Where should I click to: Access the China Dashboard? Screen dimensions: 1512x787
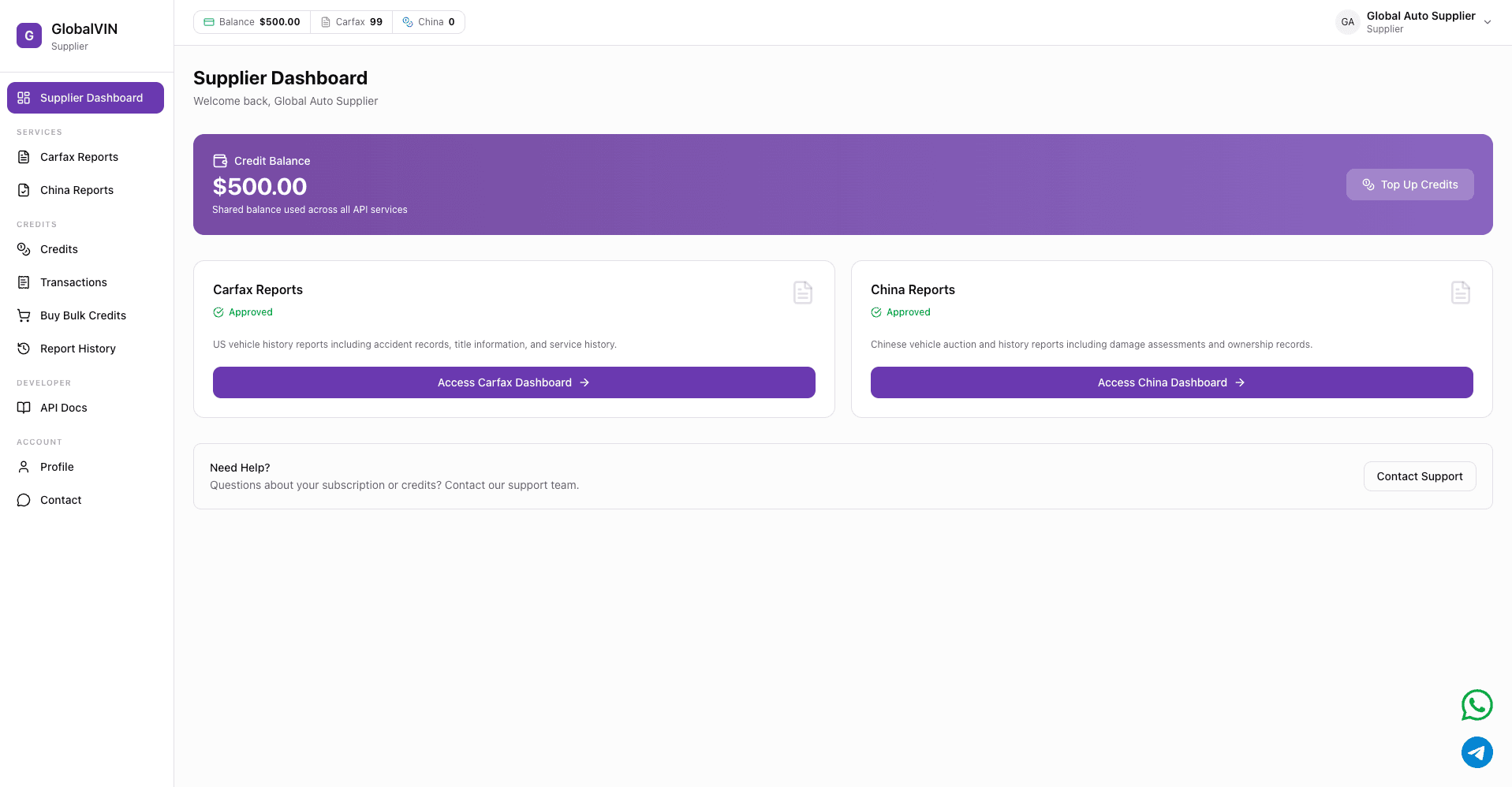[x=1170, y=382]
